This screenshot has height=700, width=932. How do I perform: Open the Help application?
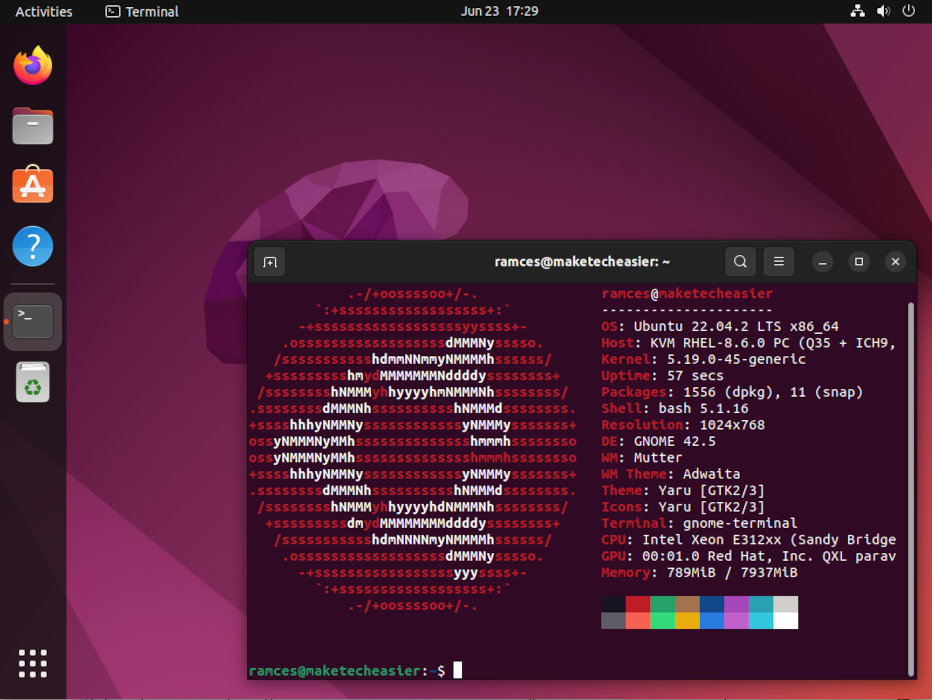tap(32, 245)
